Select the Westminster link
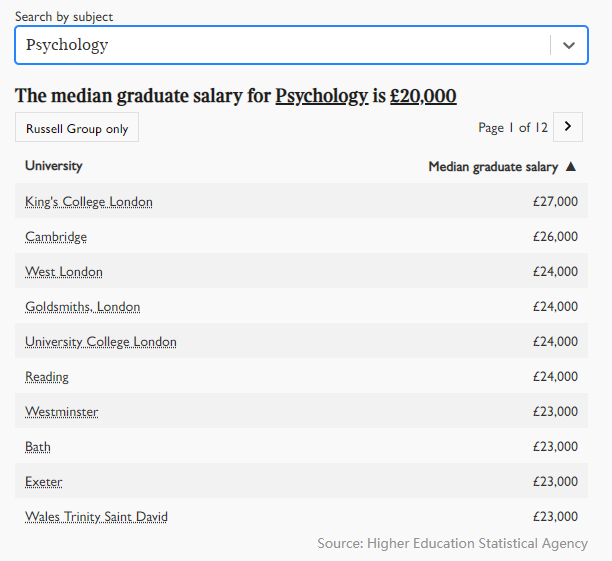Screen dimensions: 612x561 [x=62, y=412]
